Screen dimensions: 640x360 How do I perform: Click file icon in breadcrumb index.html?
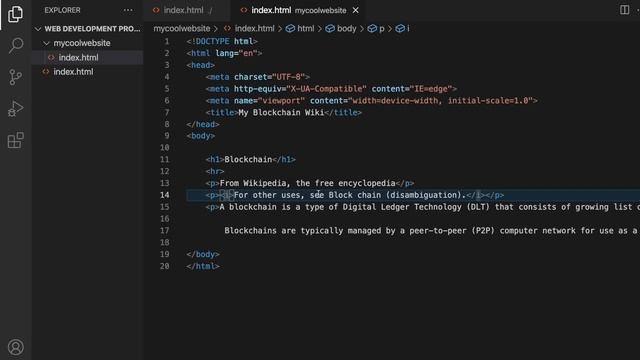pos(227,29)
